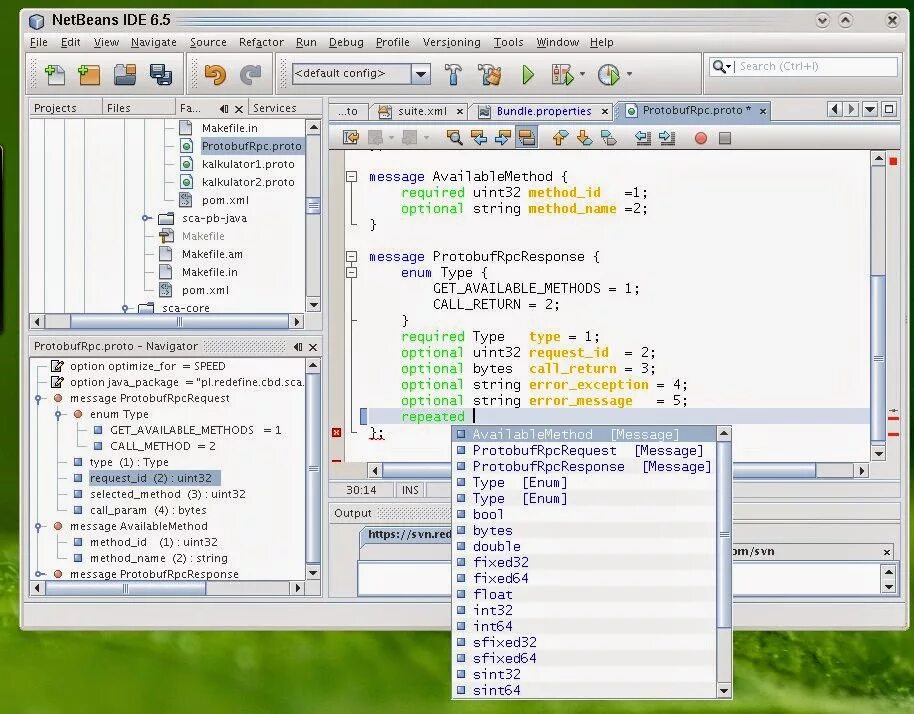This screenshot has width=914, height=714.
Task: Choose sint64 from the completion list
Action: click(x=585, y=690)
